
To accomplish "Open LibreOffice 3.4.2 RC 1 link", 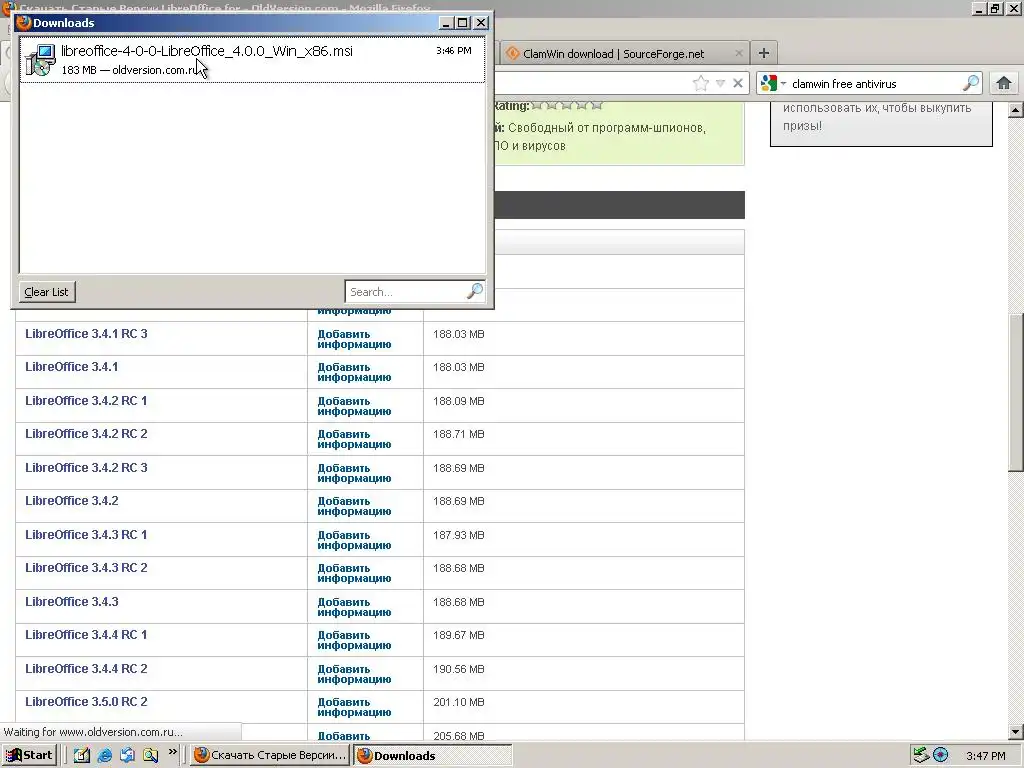I will [86, 401].
